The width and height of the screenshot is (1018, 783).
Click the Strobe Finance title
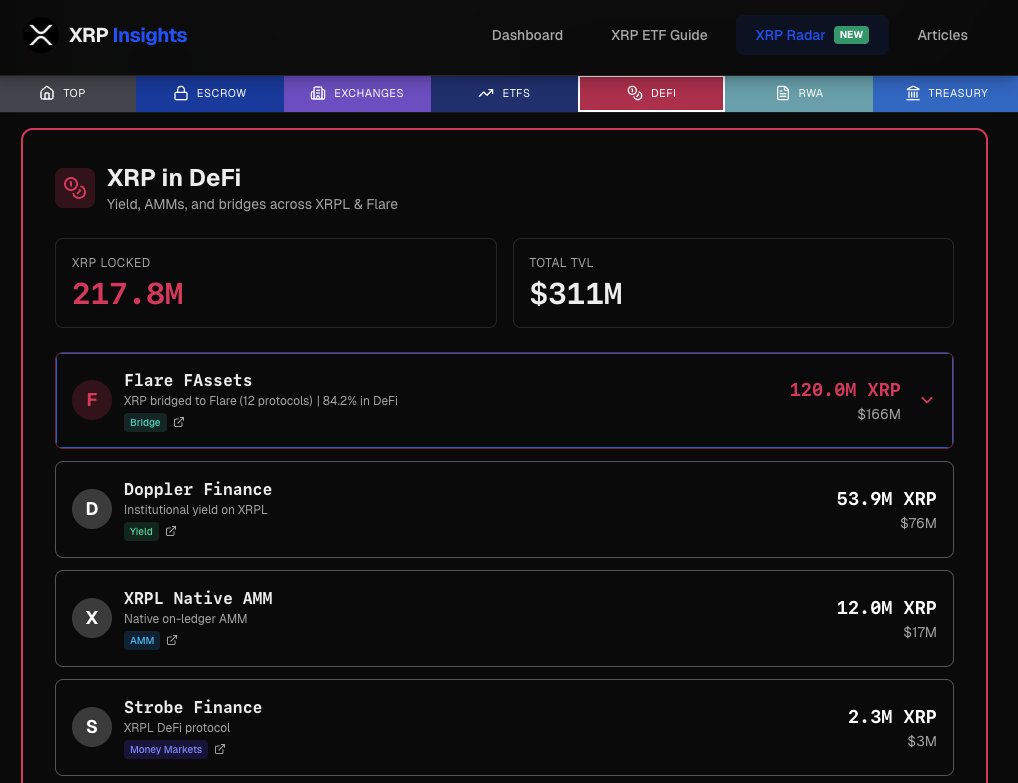tap(193, 708)
